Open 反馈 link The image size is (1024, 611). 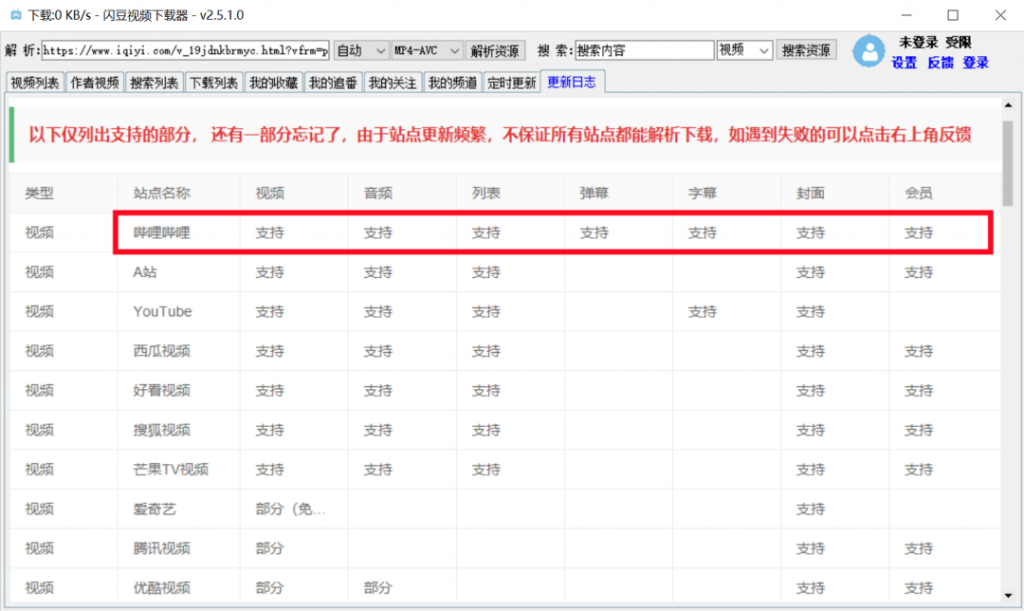point(940,63)
